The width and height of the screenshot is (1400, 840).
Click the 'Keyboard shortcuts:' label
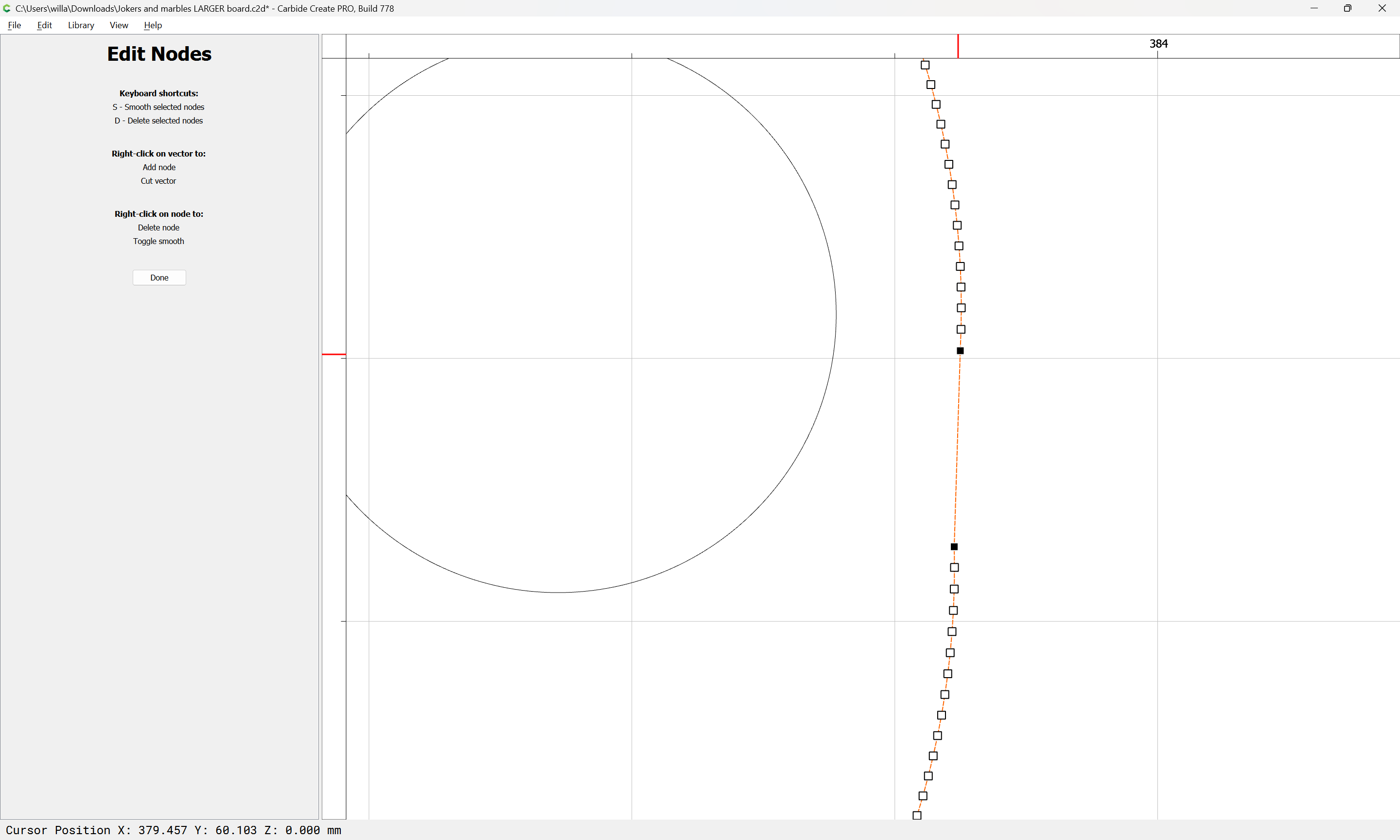pos(158,93)
